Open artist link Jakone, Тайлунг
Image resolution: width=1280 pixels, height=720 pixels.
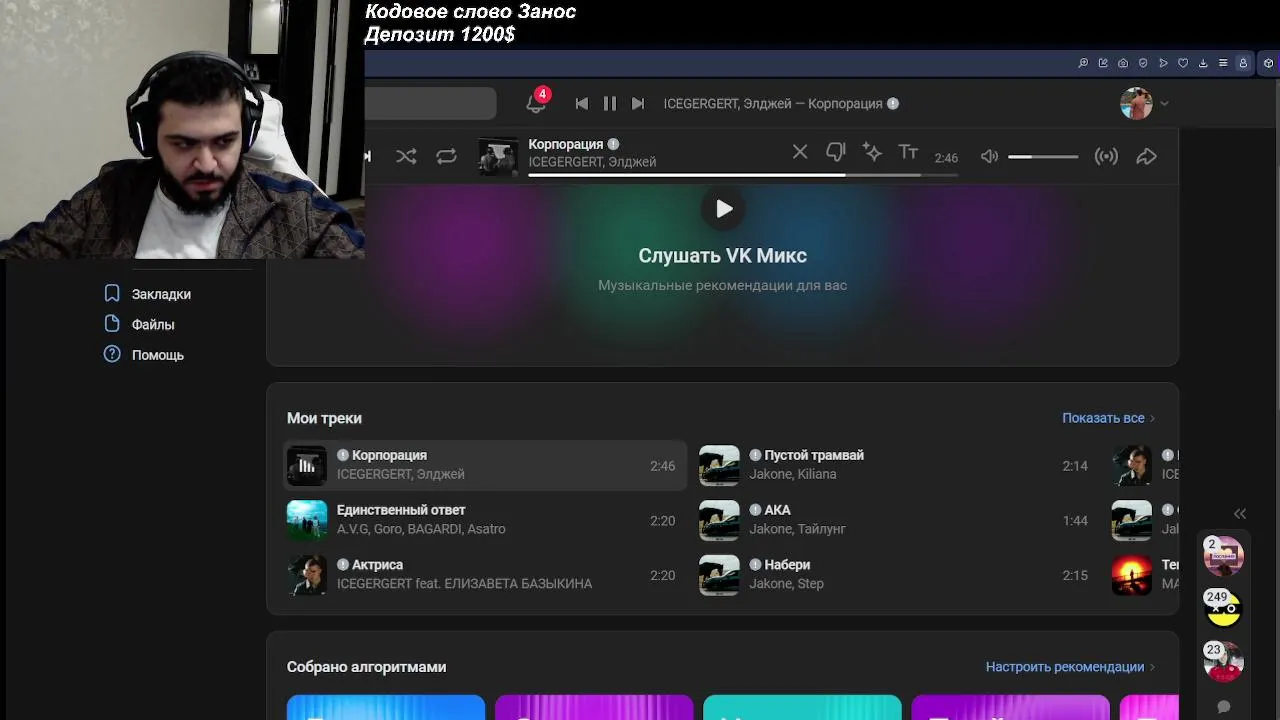coord(798,529)
